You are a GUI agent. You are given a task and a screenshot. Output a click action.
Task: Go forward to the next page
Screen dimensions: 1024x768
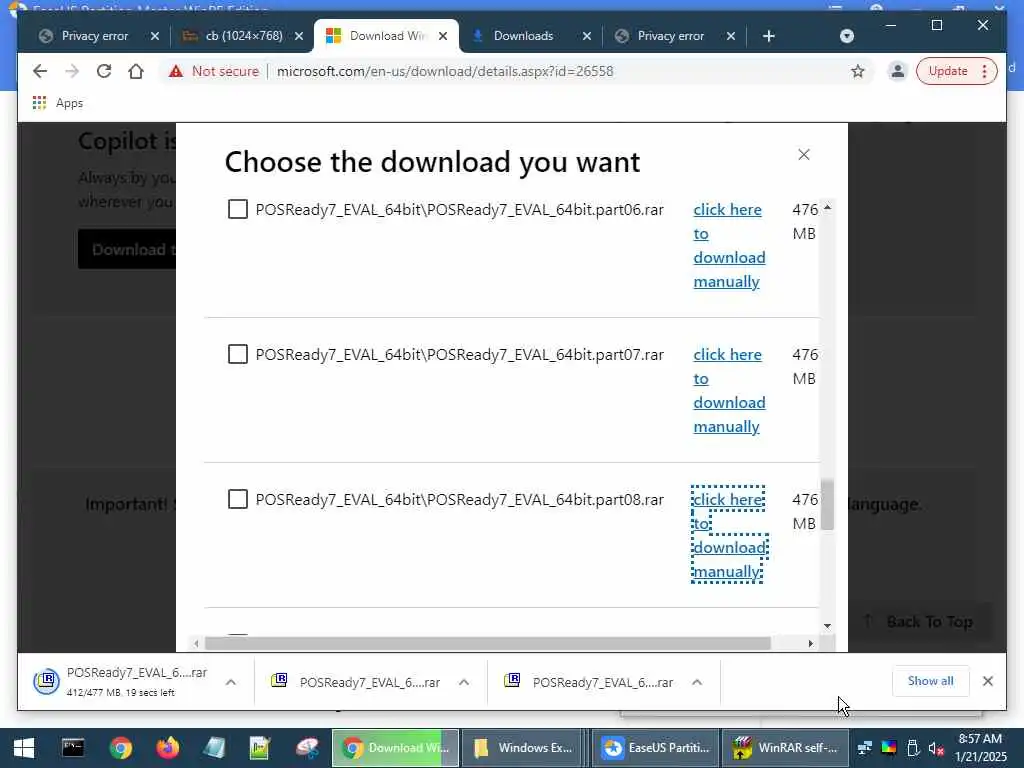(72, 71)
